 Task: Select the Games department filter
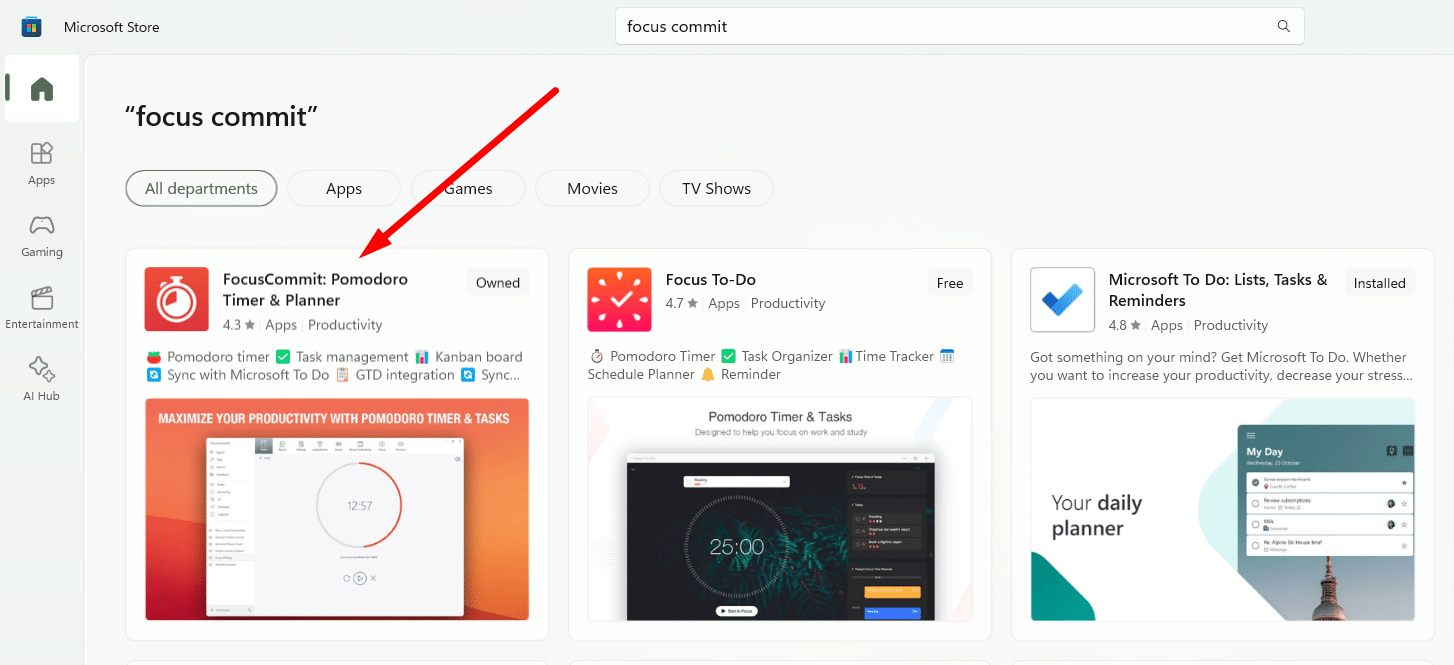468,188
